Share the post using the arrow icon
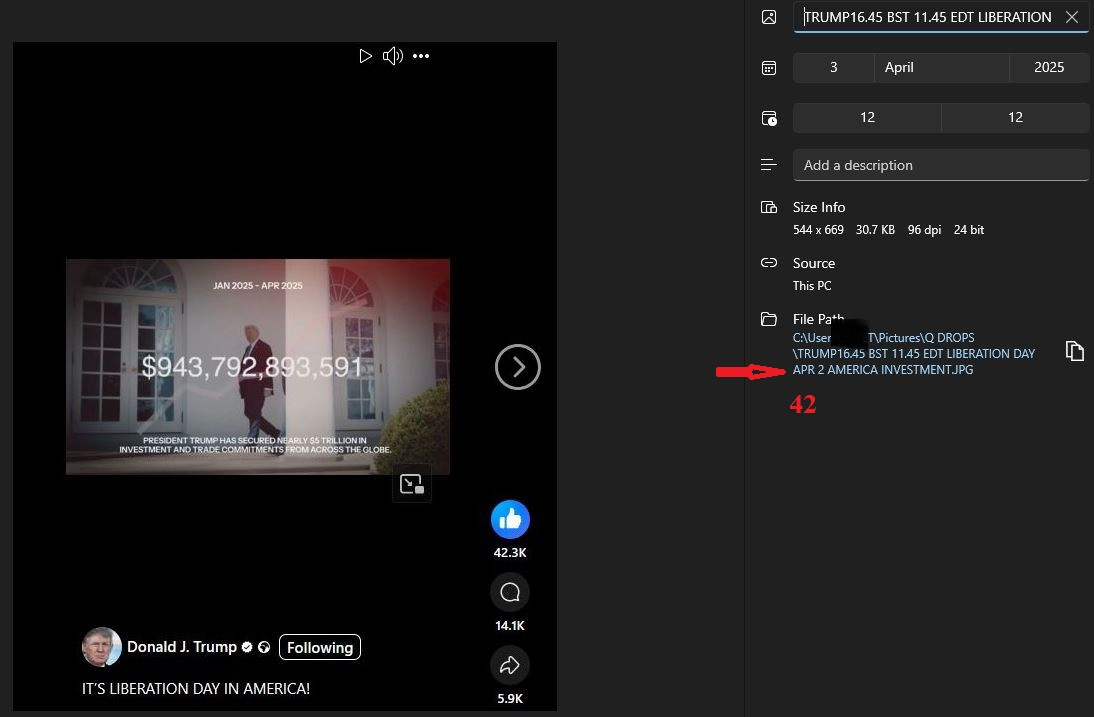 click(510, 665)
